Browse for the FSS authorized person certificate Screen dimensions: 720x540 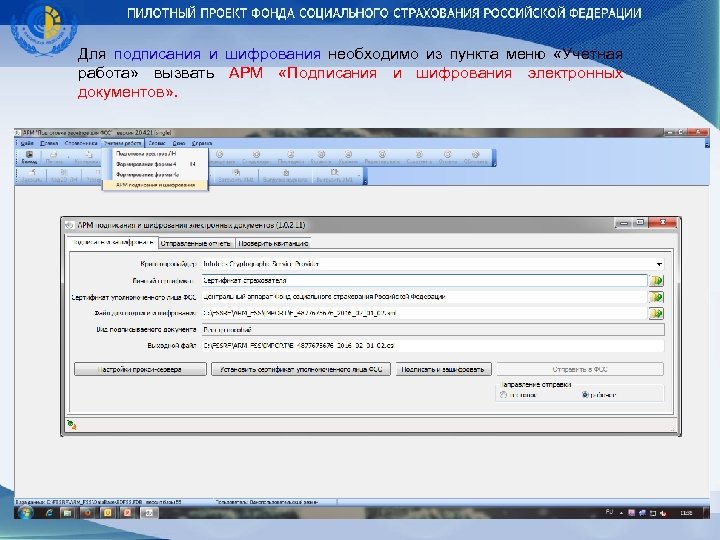point(656,297)
